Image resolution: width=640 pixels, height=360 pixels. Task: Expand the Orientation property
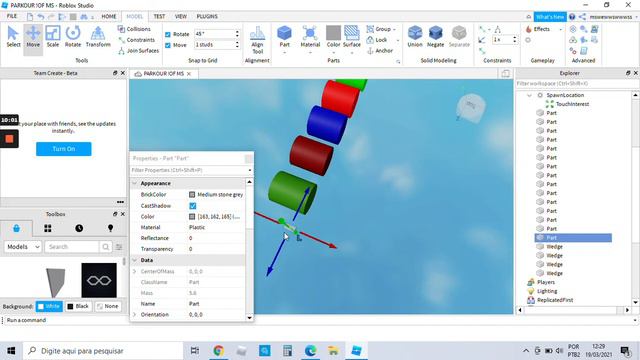(134, 315)
